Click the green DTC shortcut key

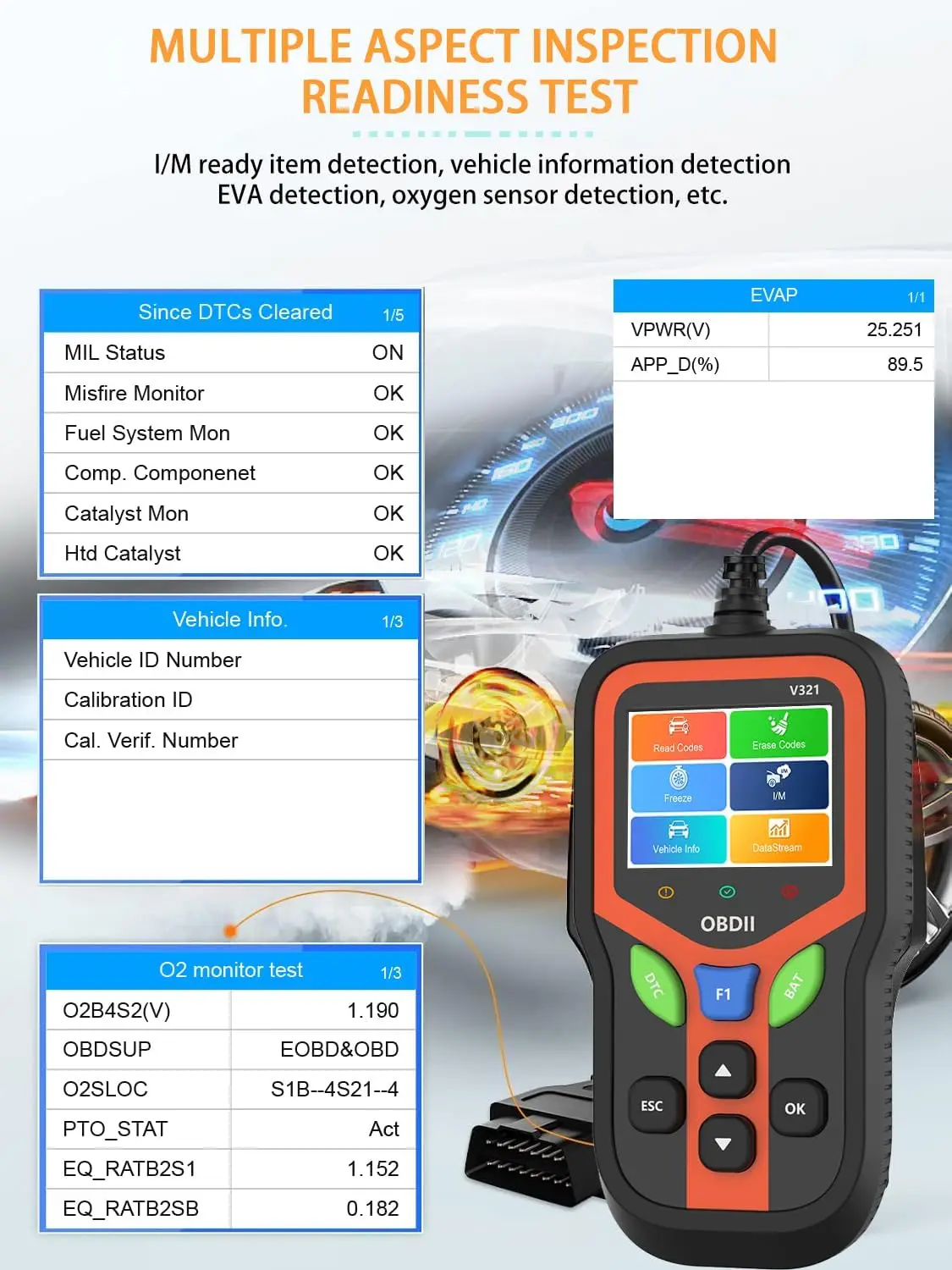657,985
